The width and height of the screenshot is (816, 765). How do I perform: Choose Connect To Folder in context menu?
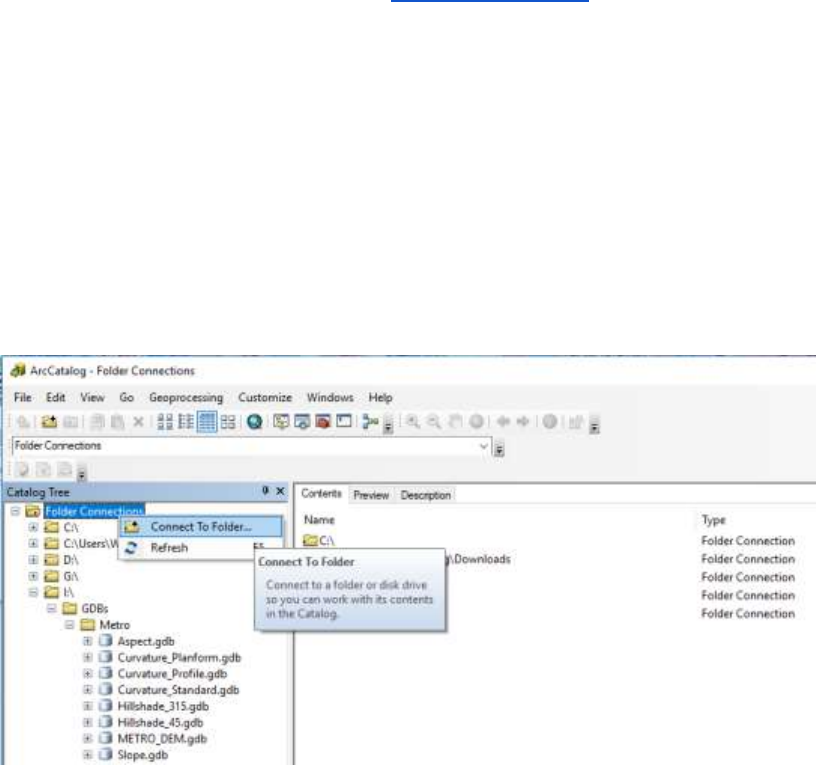pos(201,527)
